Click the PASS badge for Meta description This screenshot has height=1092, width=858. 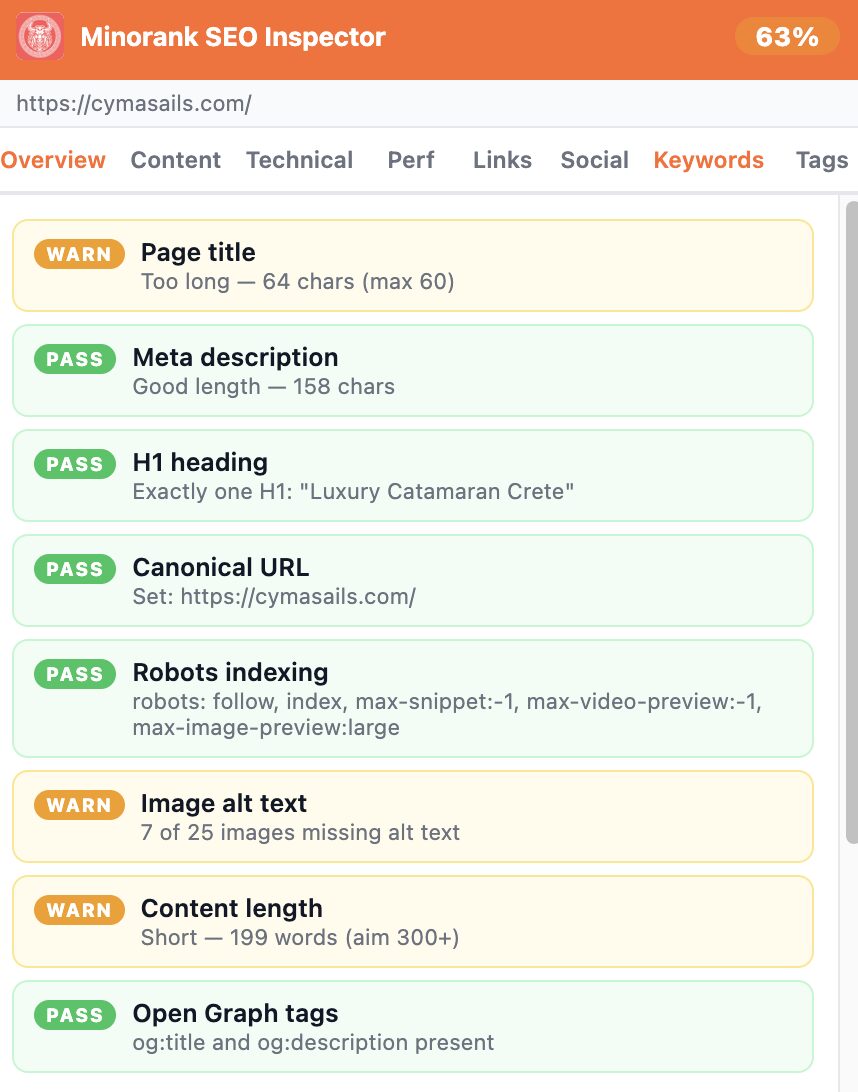75,359
